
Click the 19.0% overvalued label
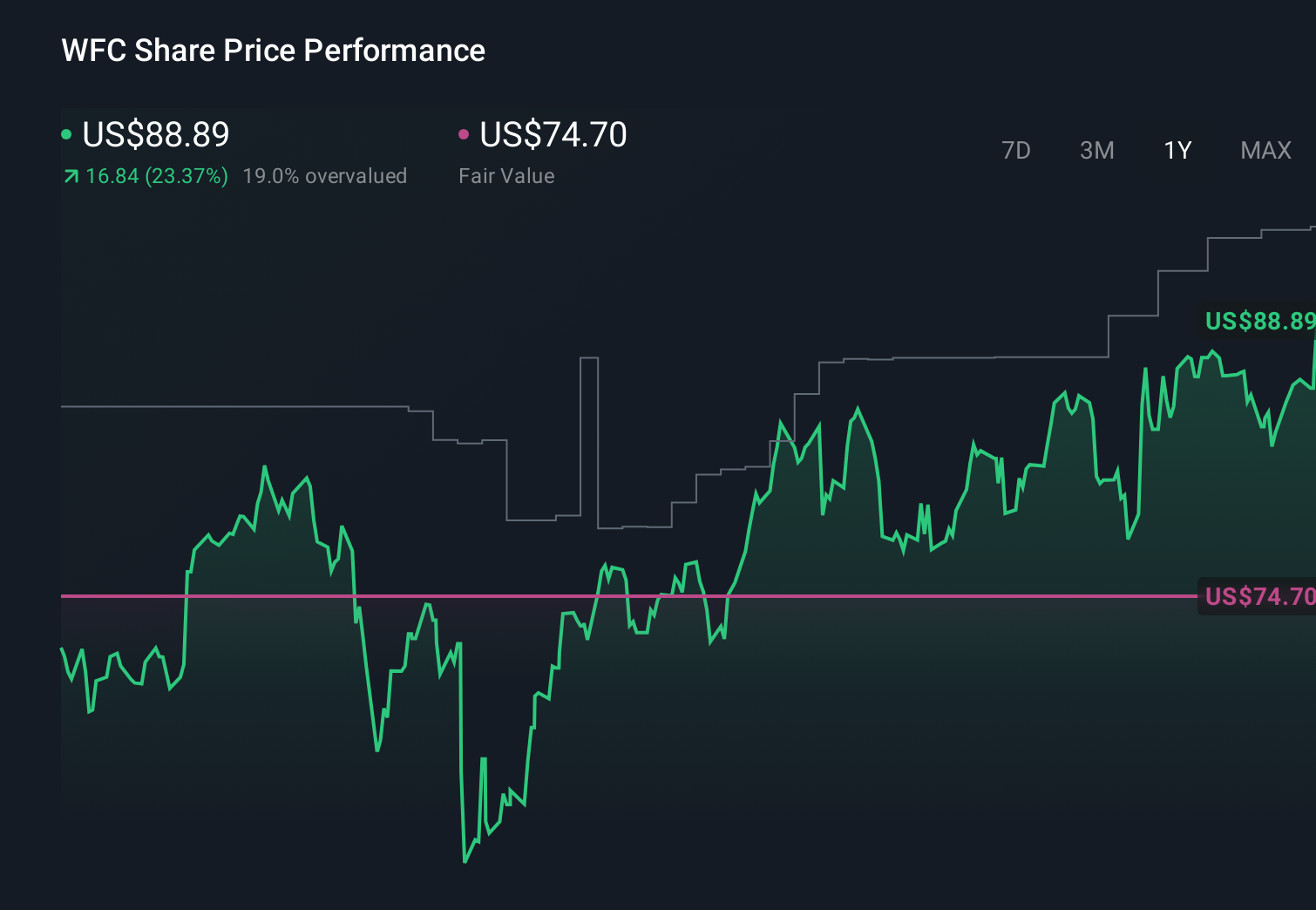[x=324, y=176]
